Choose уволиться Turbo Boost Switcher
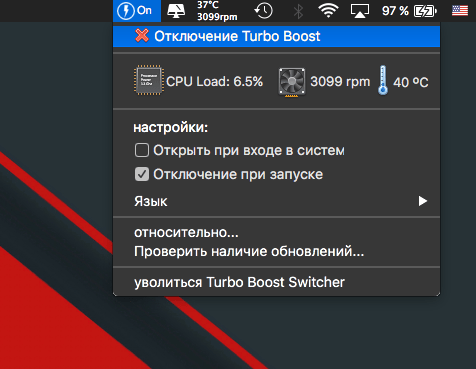 coord(276,282)
